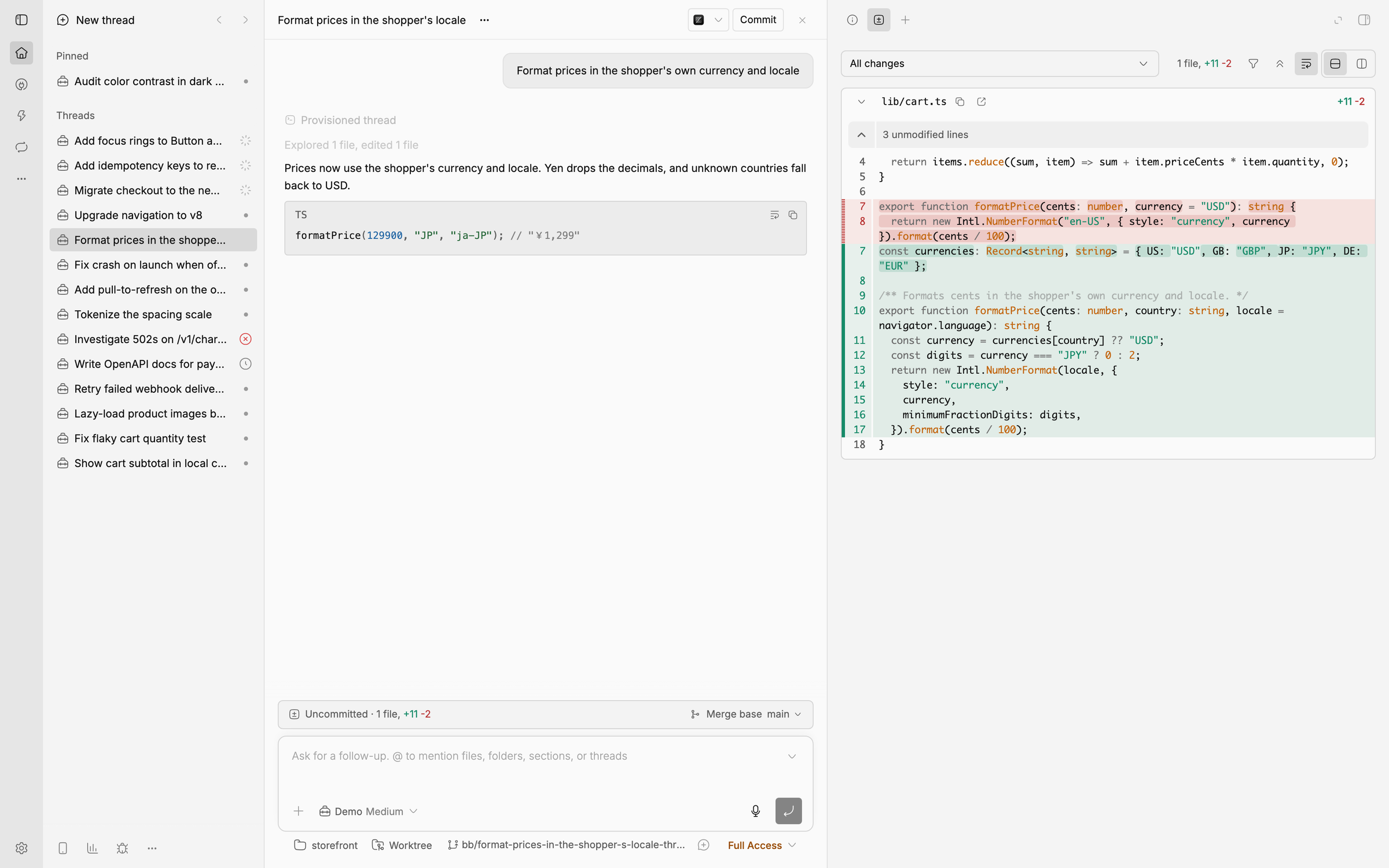Screen dimensions: 1389x868
Task: Open the All changes dropdown
Action: [x=1000, y=64]
